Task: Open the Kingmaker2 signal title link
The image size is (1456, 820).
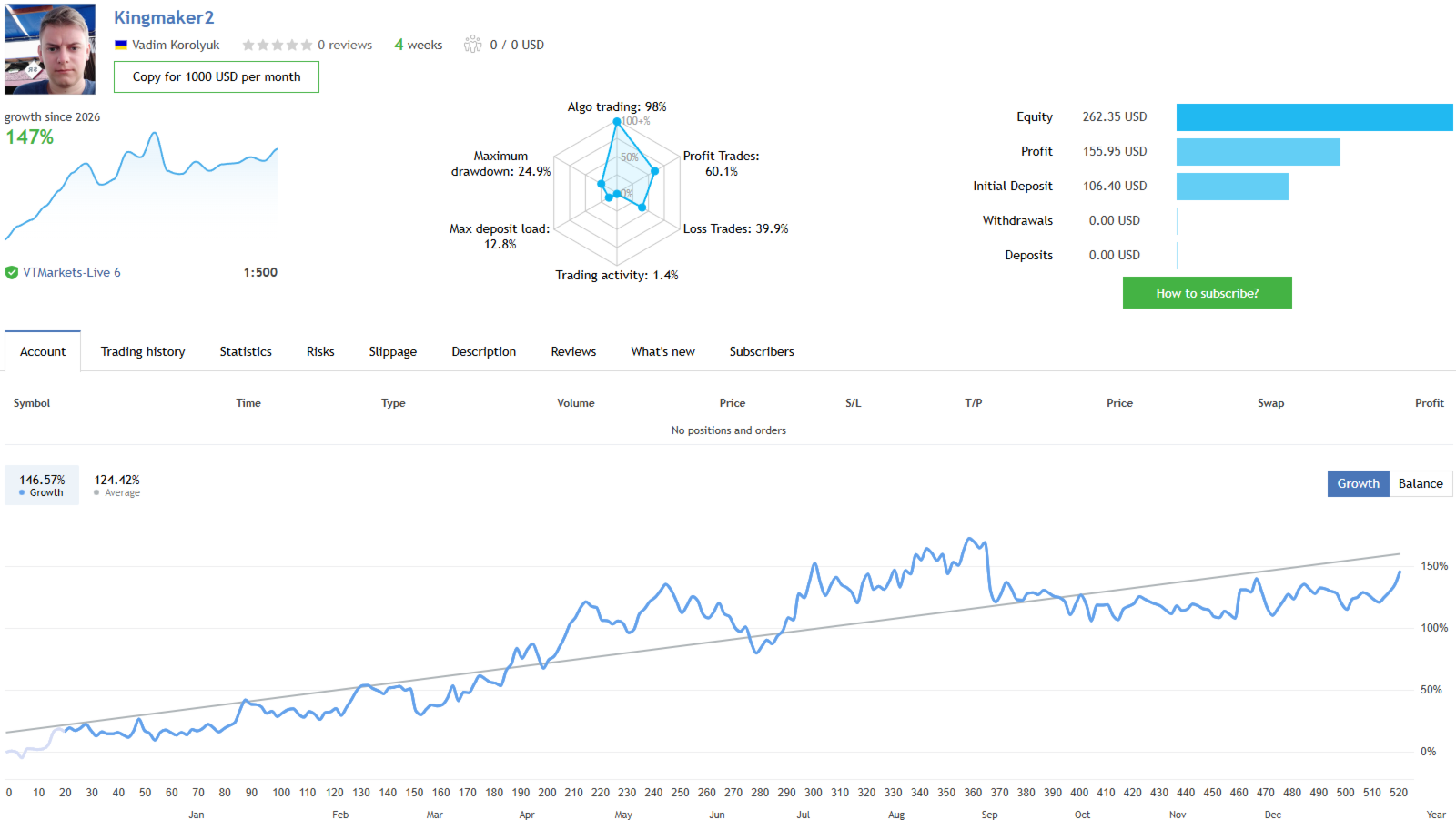Action: 164,17
